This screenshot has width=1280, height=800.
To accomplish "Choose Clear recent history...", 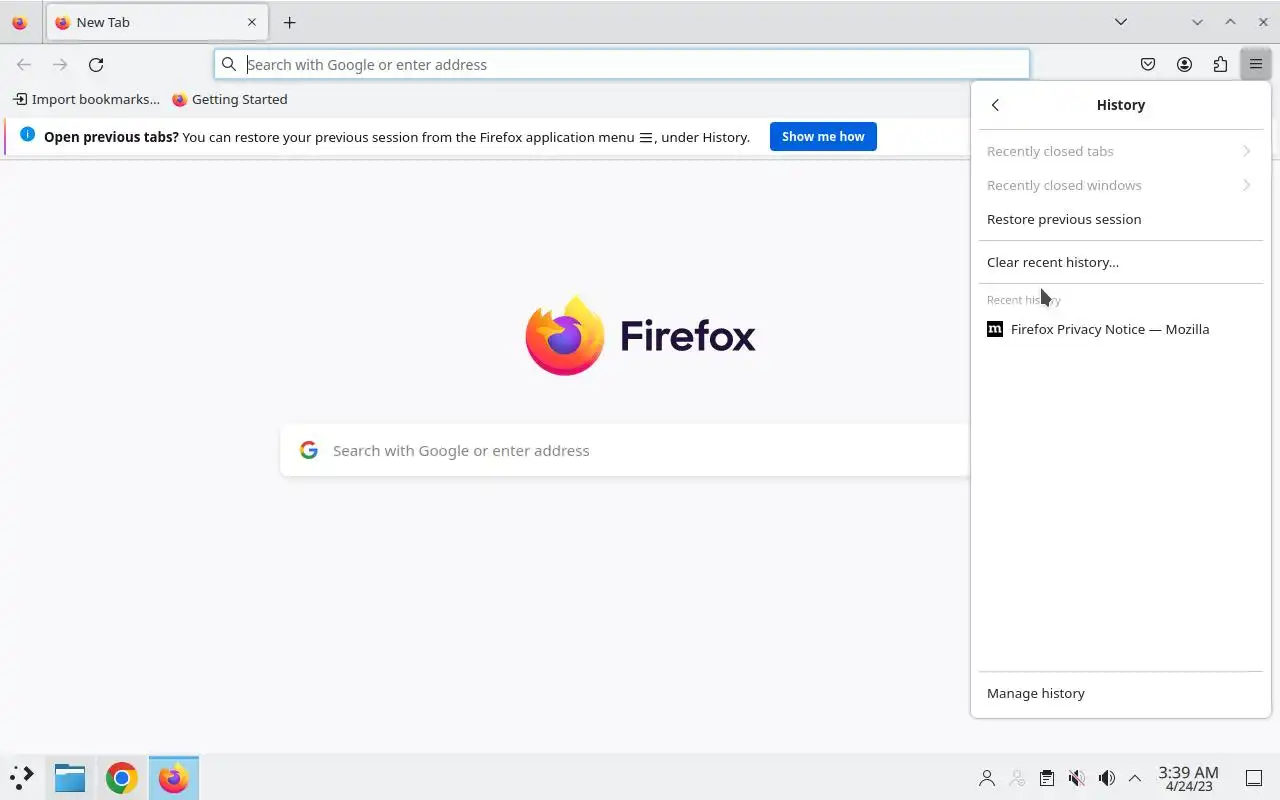I will click(1120, 262).
